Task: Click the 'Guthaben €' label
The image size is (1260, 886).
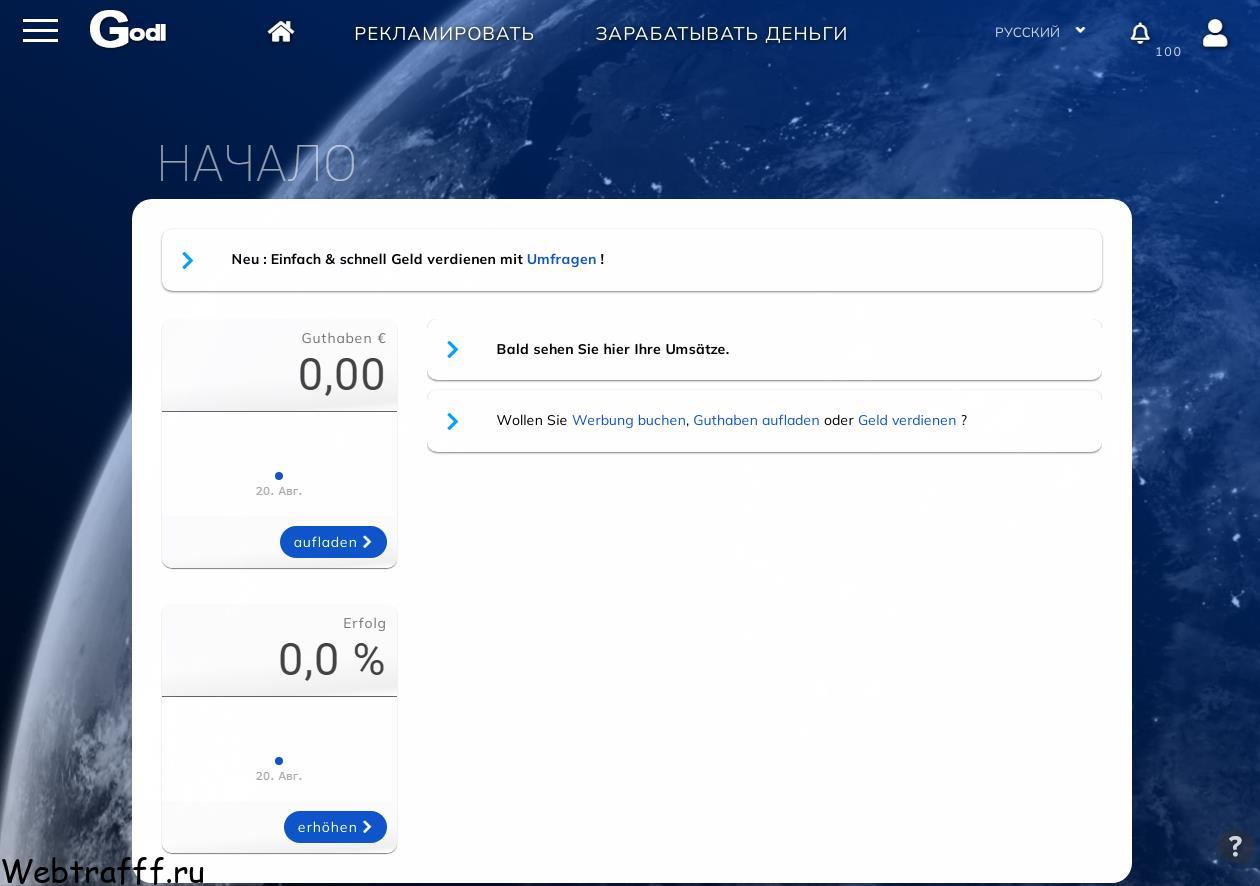Action: click(344, 338)
